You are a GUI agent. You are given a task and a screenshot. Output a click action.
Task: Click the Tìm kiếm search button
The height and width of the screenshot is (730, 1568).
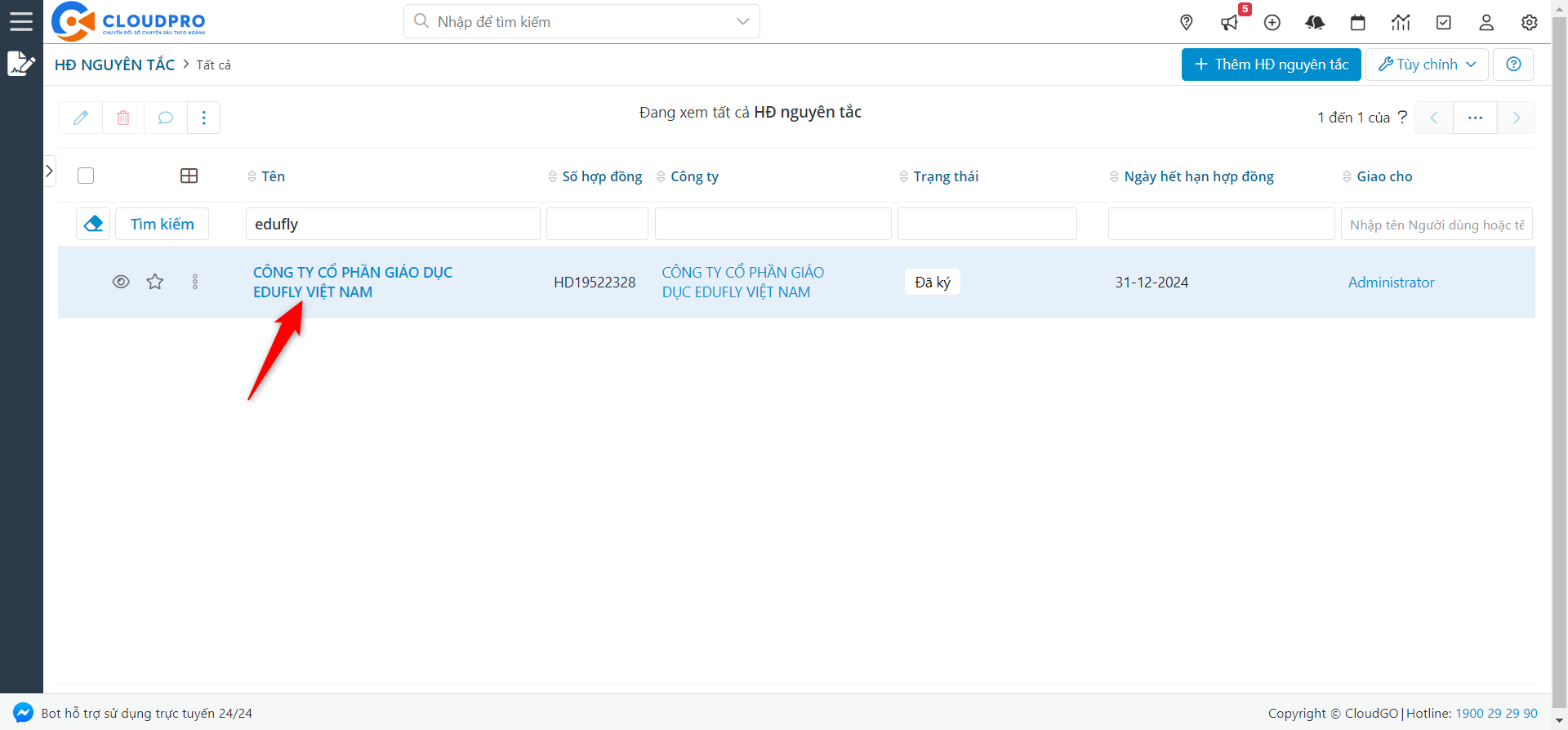pyautogui.click(x=162, y=224)
